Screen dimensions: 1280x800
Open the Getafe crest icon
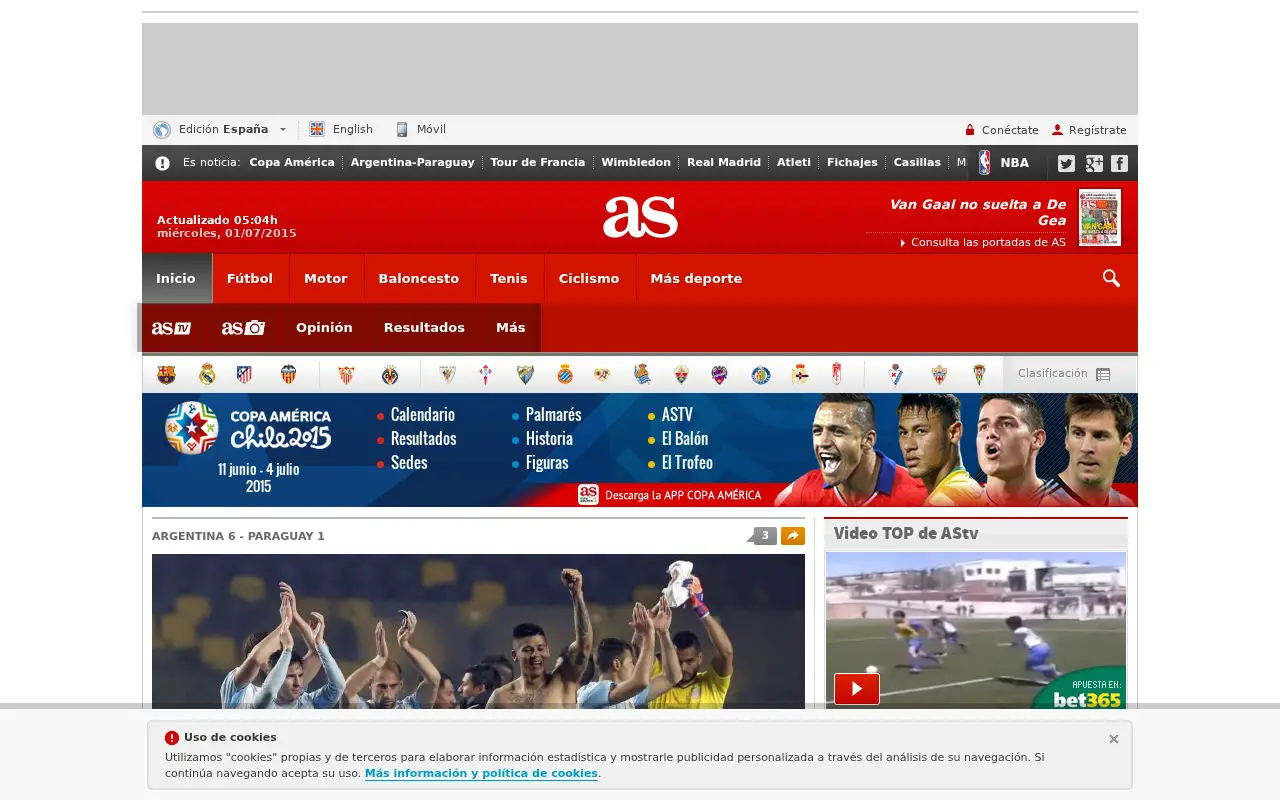tap(761, 375)
